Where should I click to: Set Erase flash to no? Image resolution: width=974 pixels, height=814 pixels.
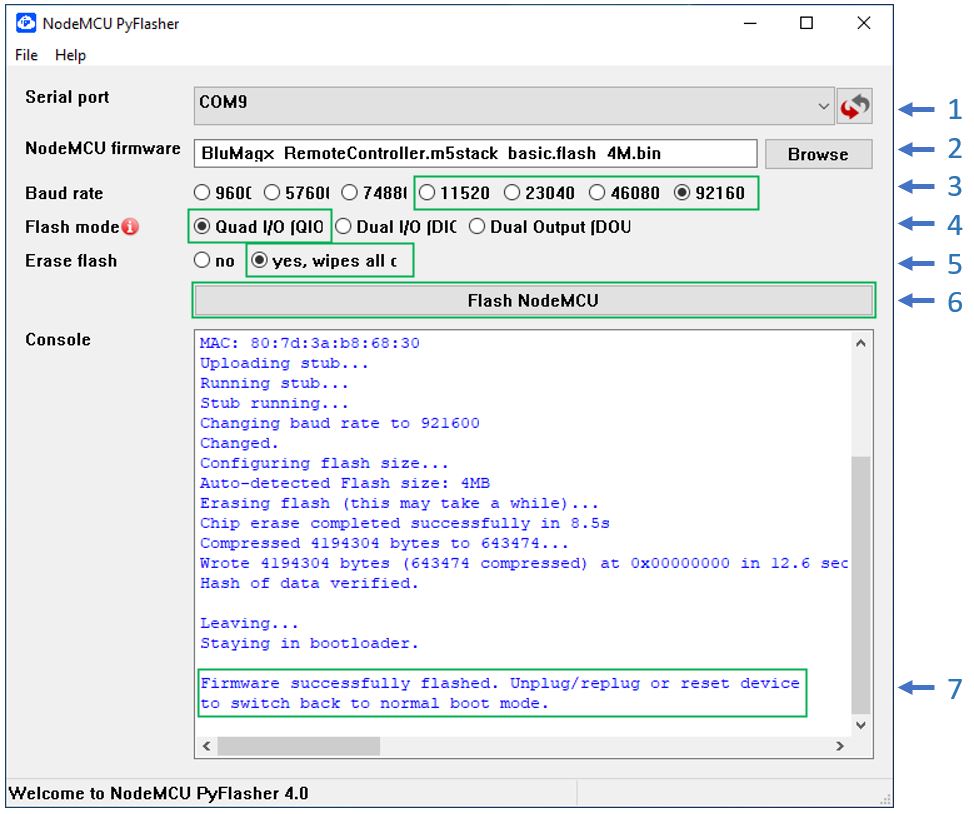point(214,260)
